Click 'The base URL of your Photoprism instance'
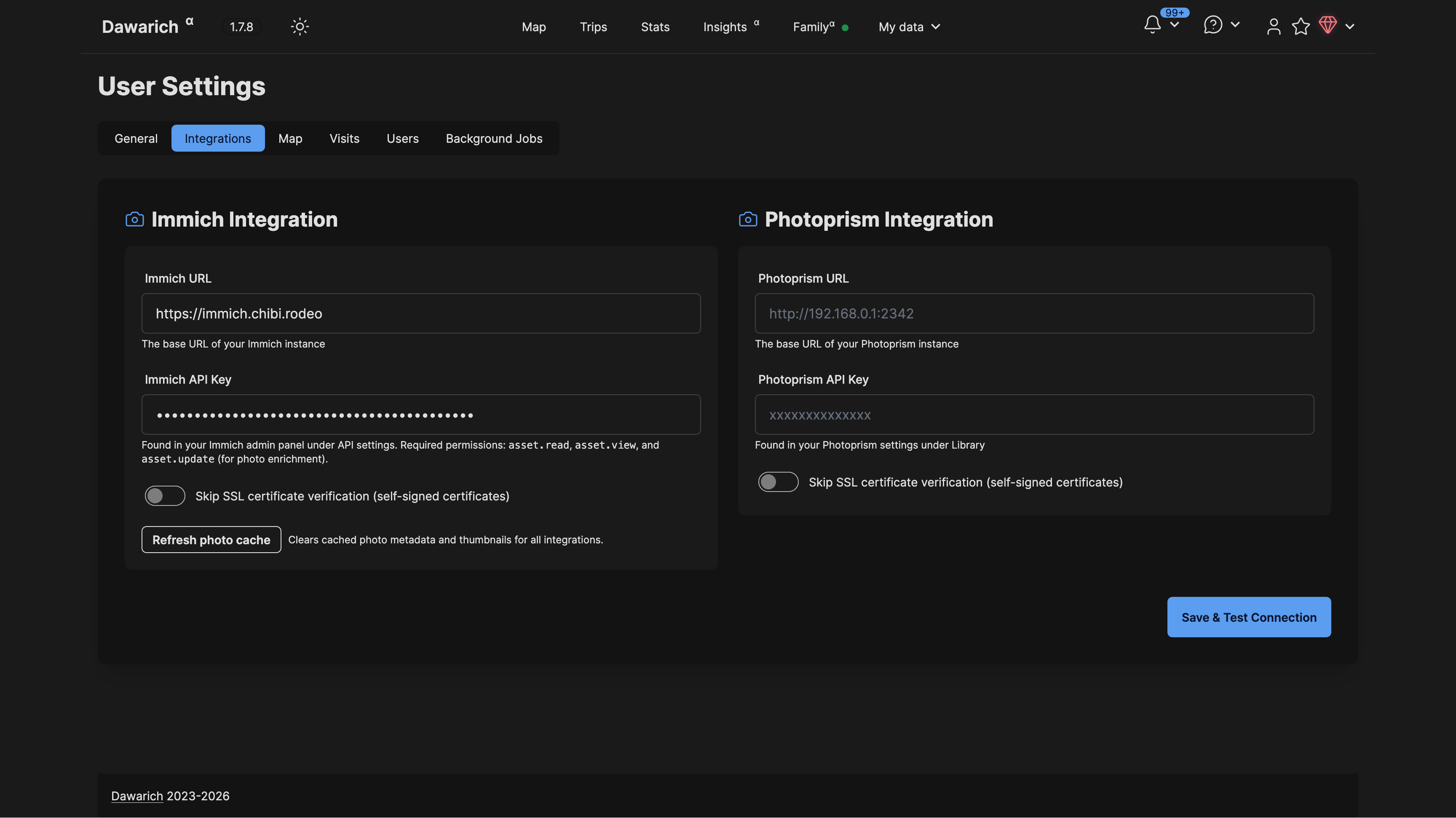 tap(857, 344)
